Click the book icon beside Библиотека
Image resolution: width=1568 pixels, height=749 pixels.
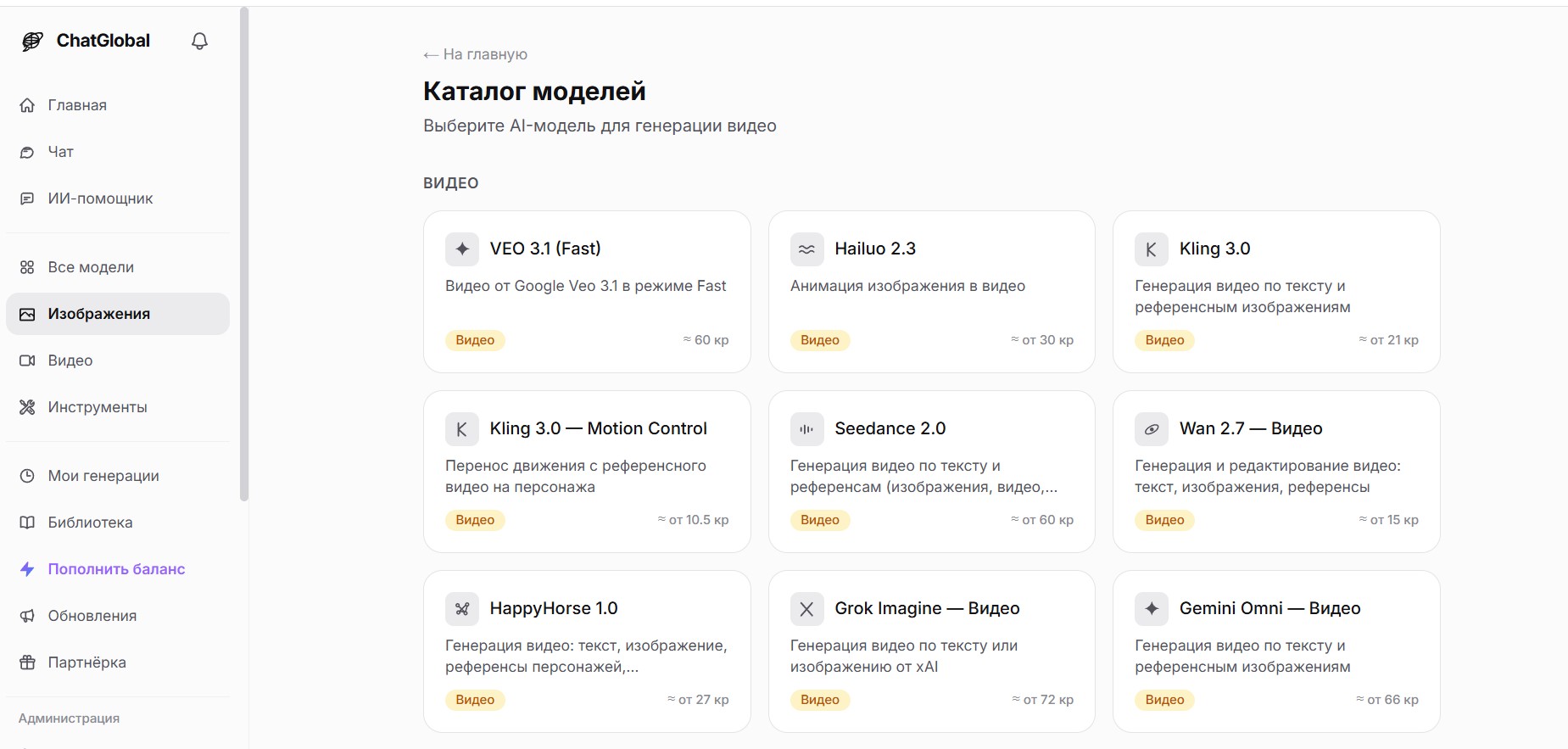click(x=27, y=523)
